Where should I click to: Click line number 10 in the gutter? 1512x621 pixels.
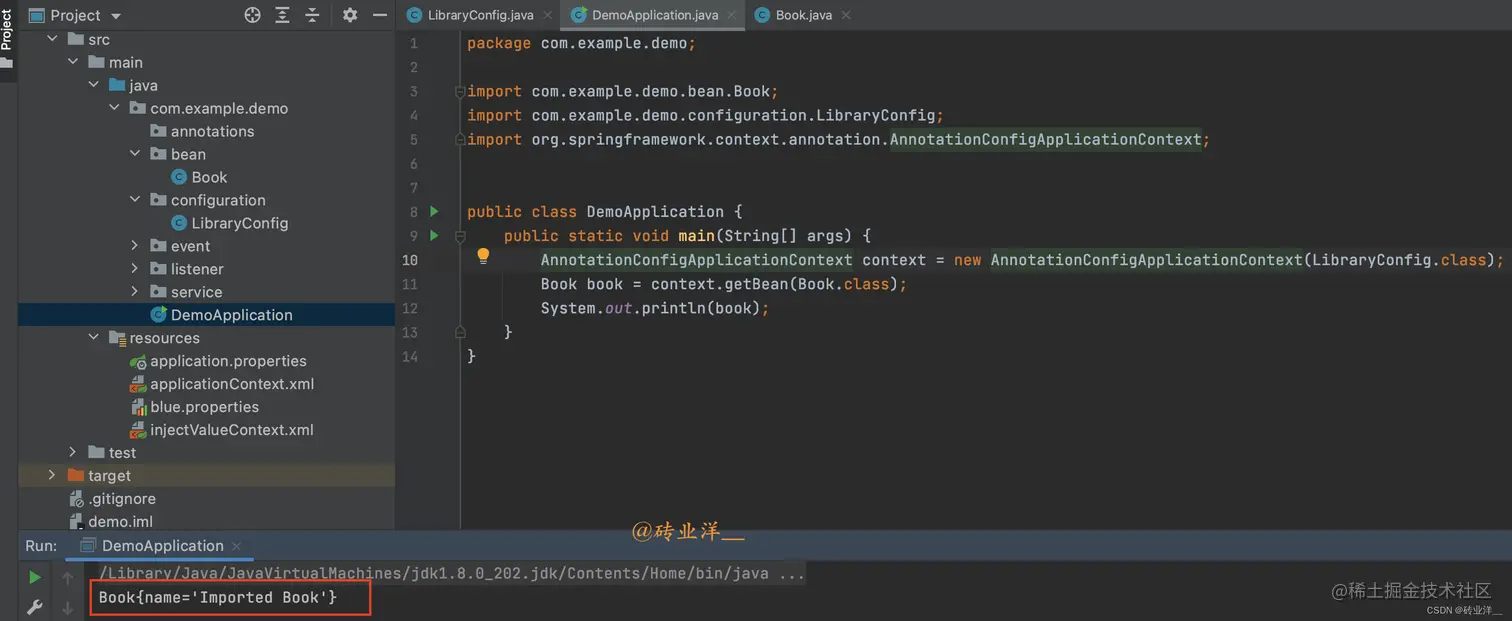(x=410, y=260)
